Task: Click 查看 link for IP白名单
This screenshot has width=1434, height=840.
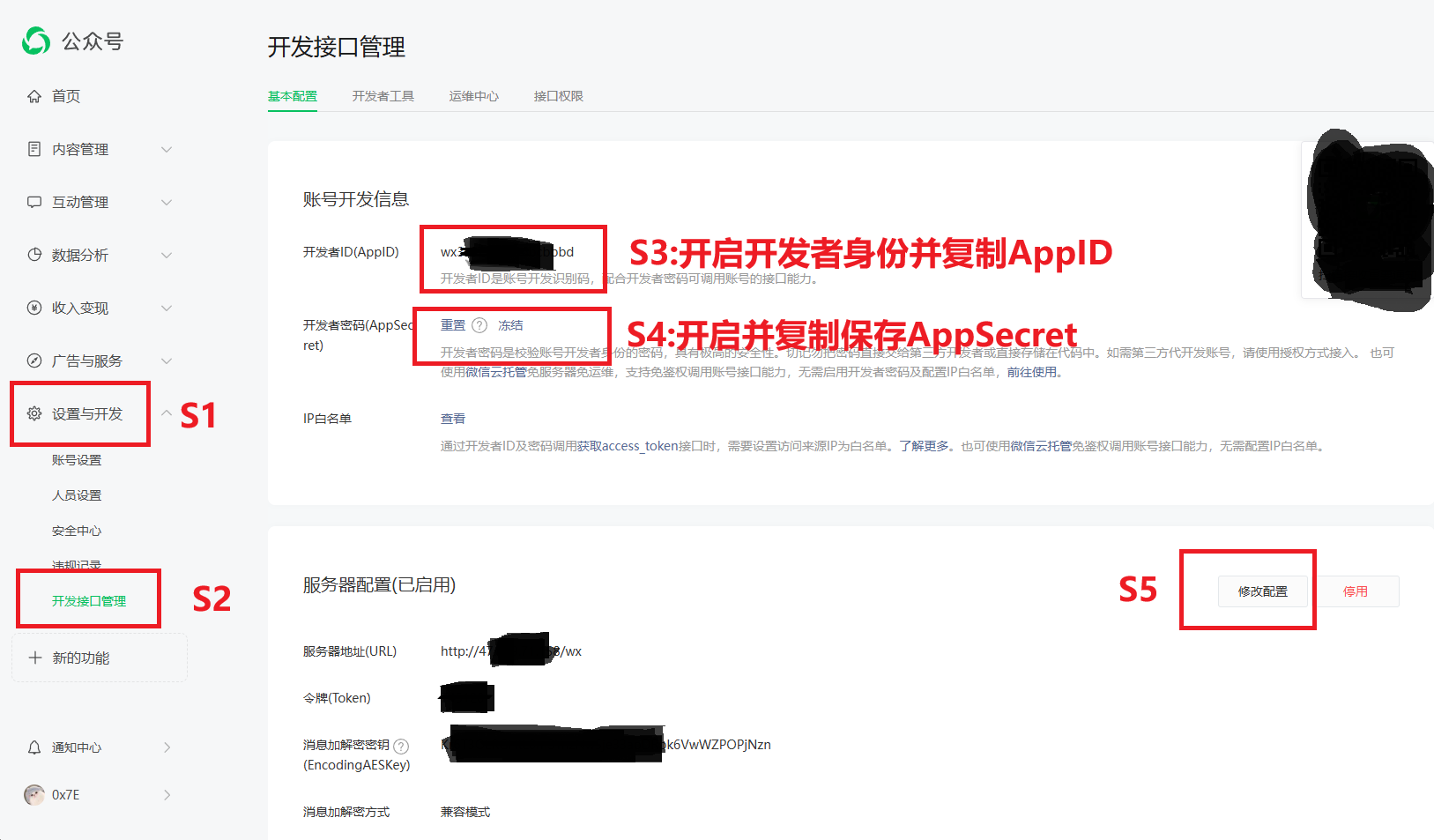Action: coord(453,419)
